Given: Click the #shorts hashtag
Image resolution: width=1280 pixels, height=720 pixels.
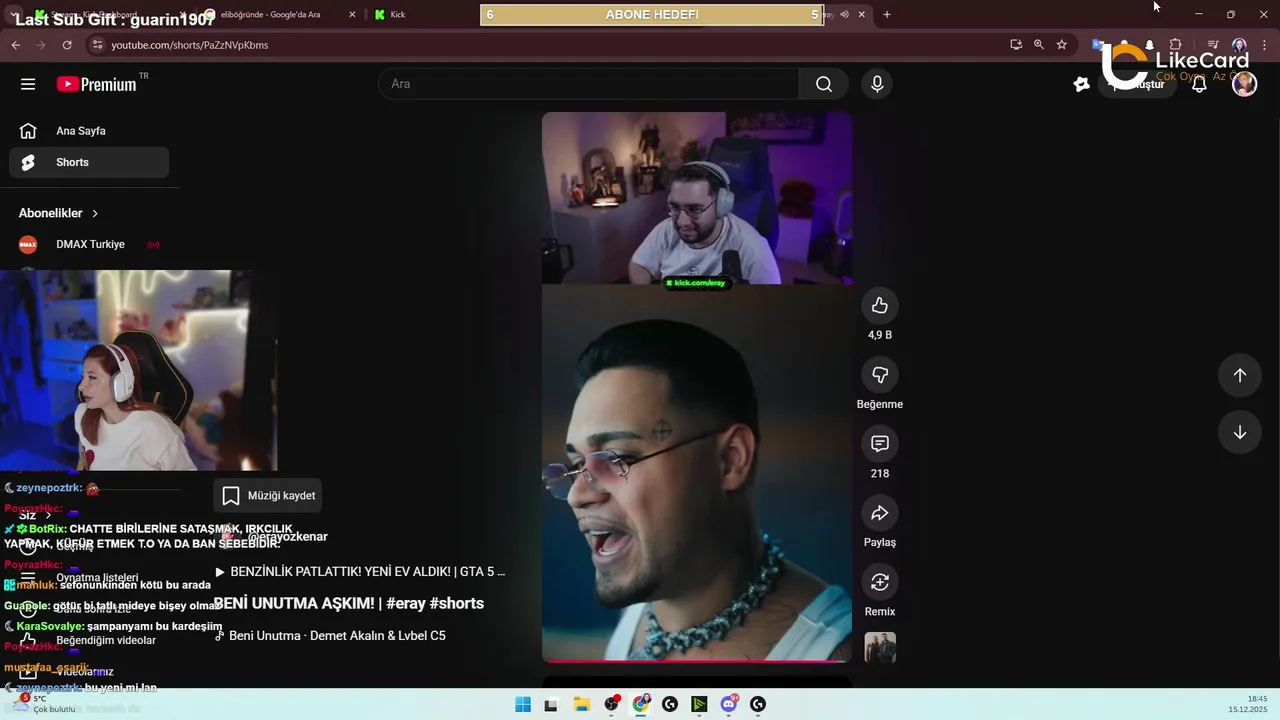Looking at the screenshot, I should tap(456, 604).
